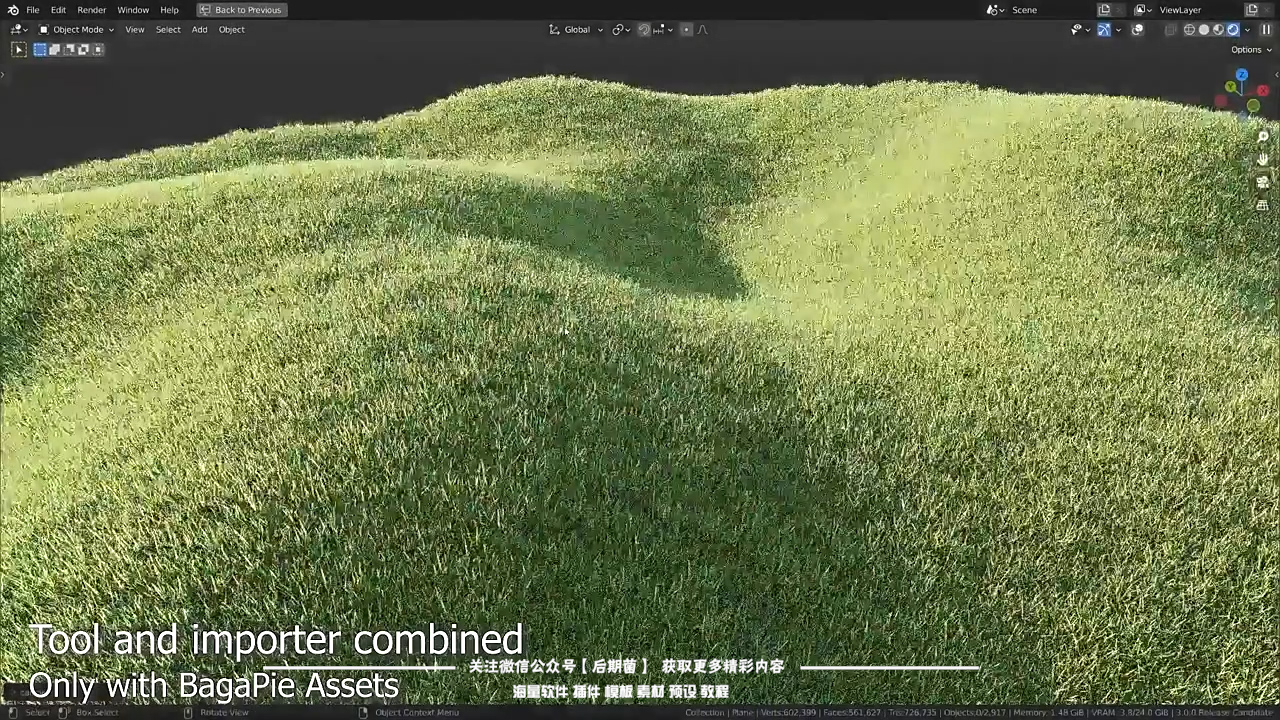Viewport: 1280px width, 720px height.
Task: Pause the viewport render preview
Action: pos(1266,30)
